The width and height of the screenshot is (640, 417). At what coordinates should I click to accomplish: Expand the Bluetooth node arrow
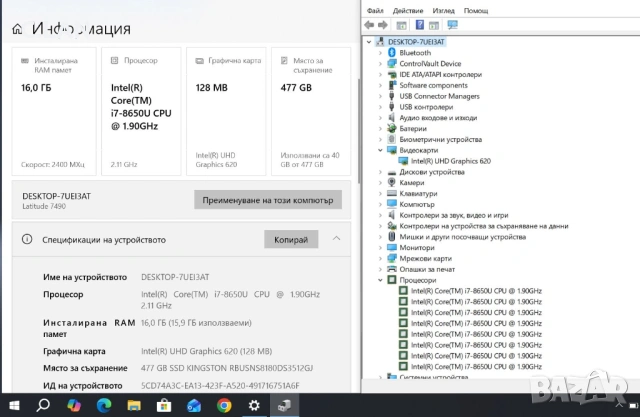click(380, 53)
